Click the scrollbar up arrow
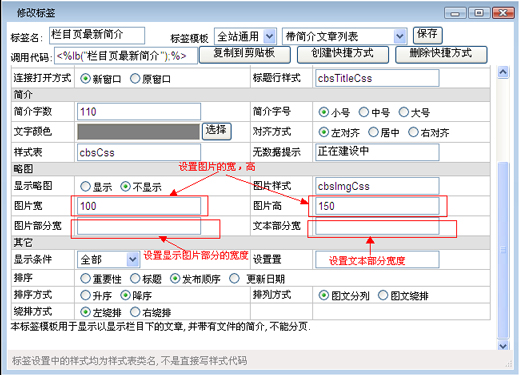Viewport: 519px width, 375px height. [x=503, y=72]
